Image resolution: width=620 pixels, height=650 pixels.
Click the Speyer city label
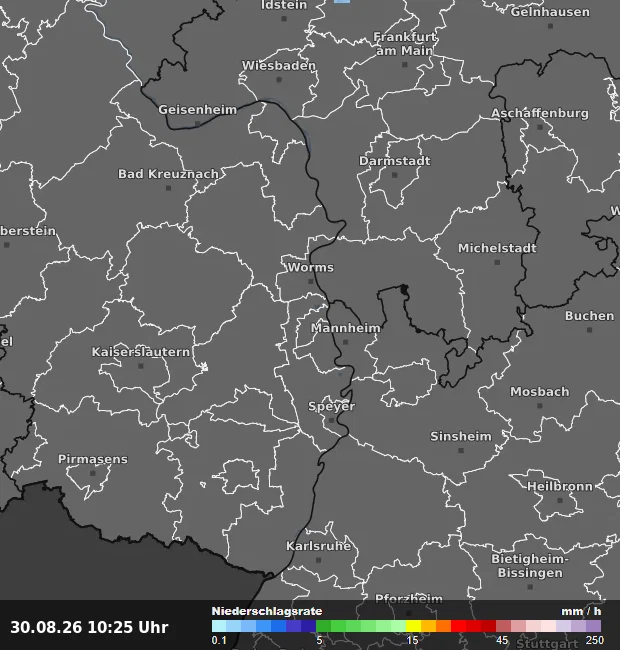click(332, 406)
